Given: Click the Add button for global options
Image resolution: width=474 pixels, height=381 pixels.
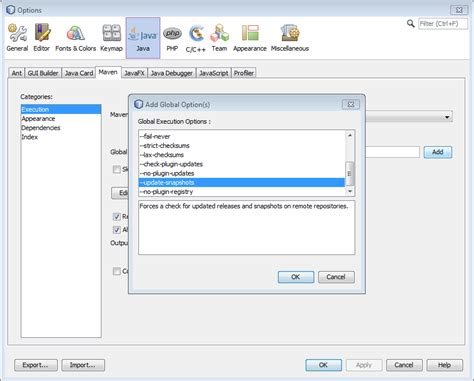Looking at the screenshot, I should (438, 152).
